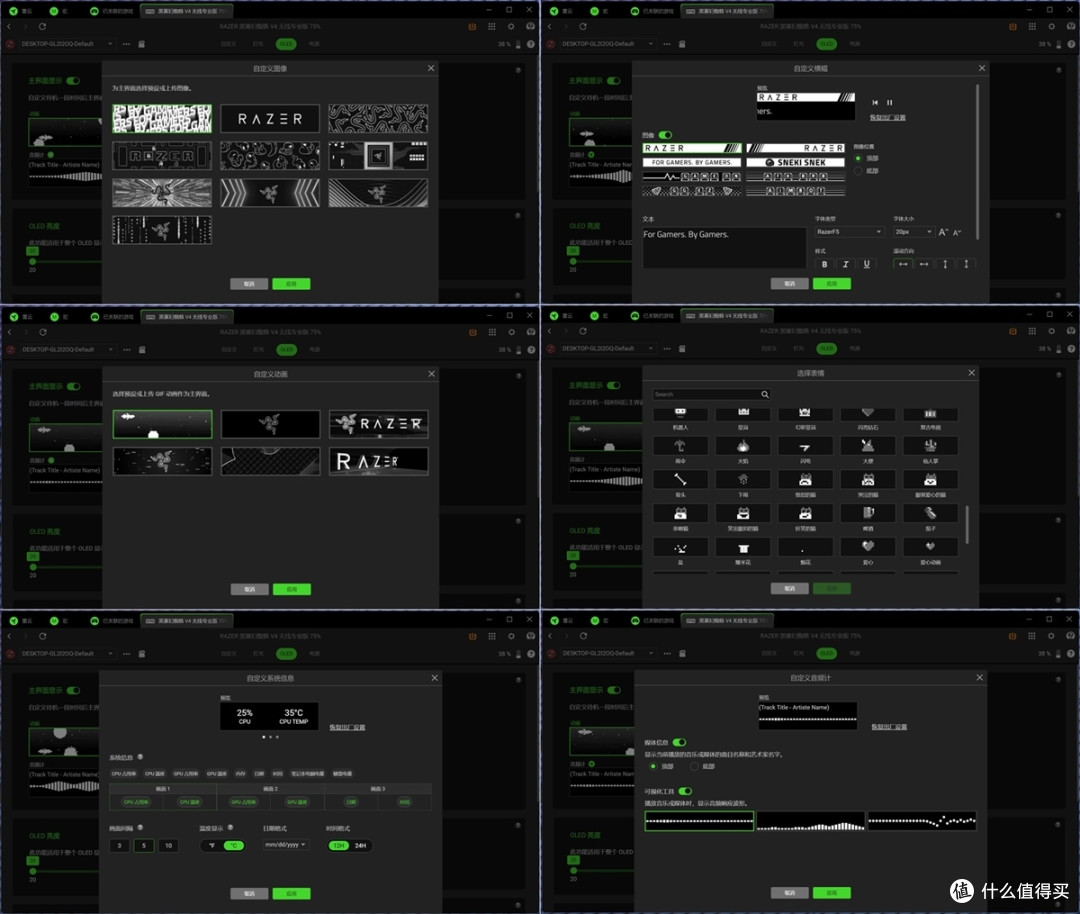This screenshot has width=1080, height=914.
Task: Click the three-dots menu in custom animation window
Action: pyautogui.click(x=127, y=350)
